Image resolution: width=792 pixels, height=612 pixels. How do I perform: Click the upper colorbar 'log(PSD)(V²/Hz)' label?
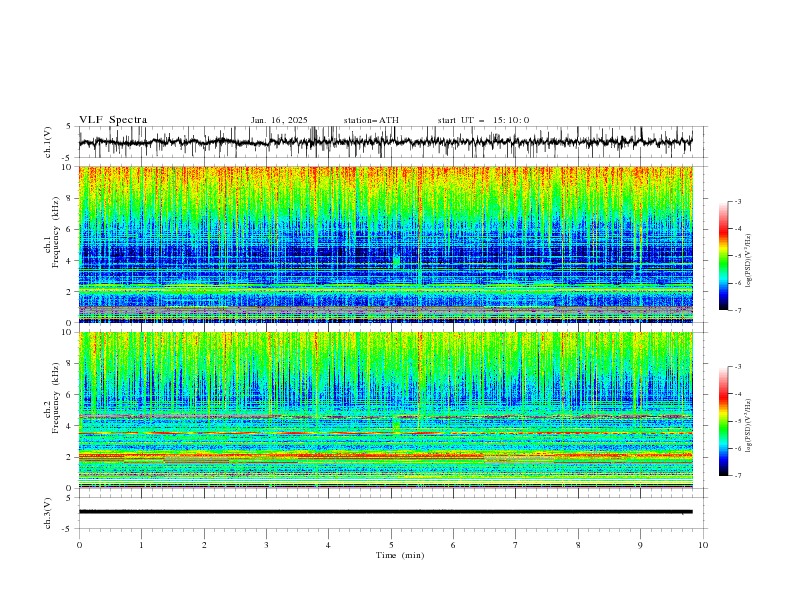click(749, 261)
